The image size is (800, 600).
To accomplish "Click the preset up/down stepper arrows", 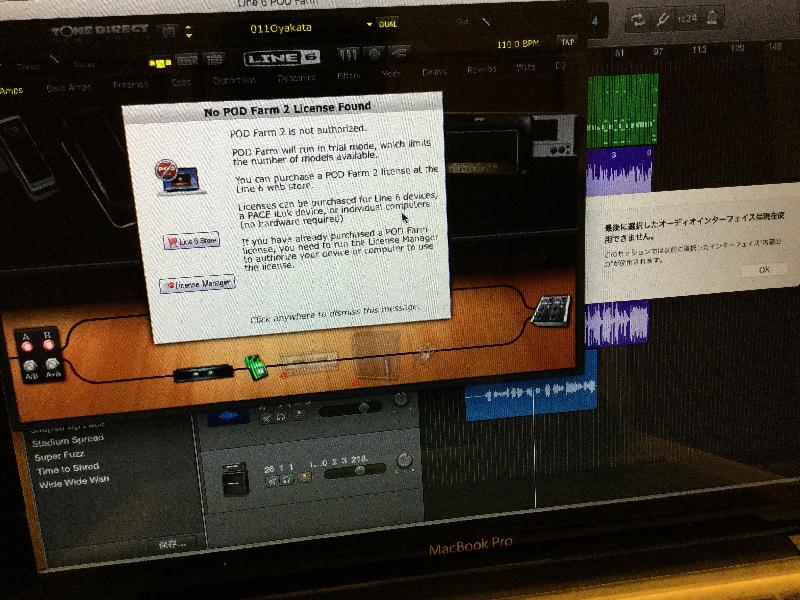I will point(189,32).
